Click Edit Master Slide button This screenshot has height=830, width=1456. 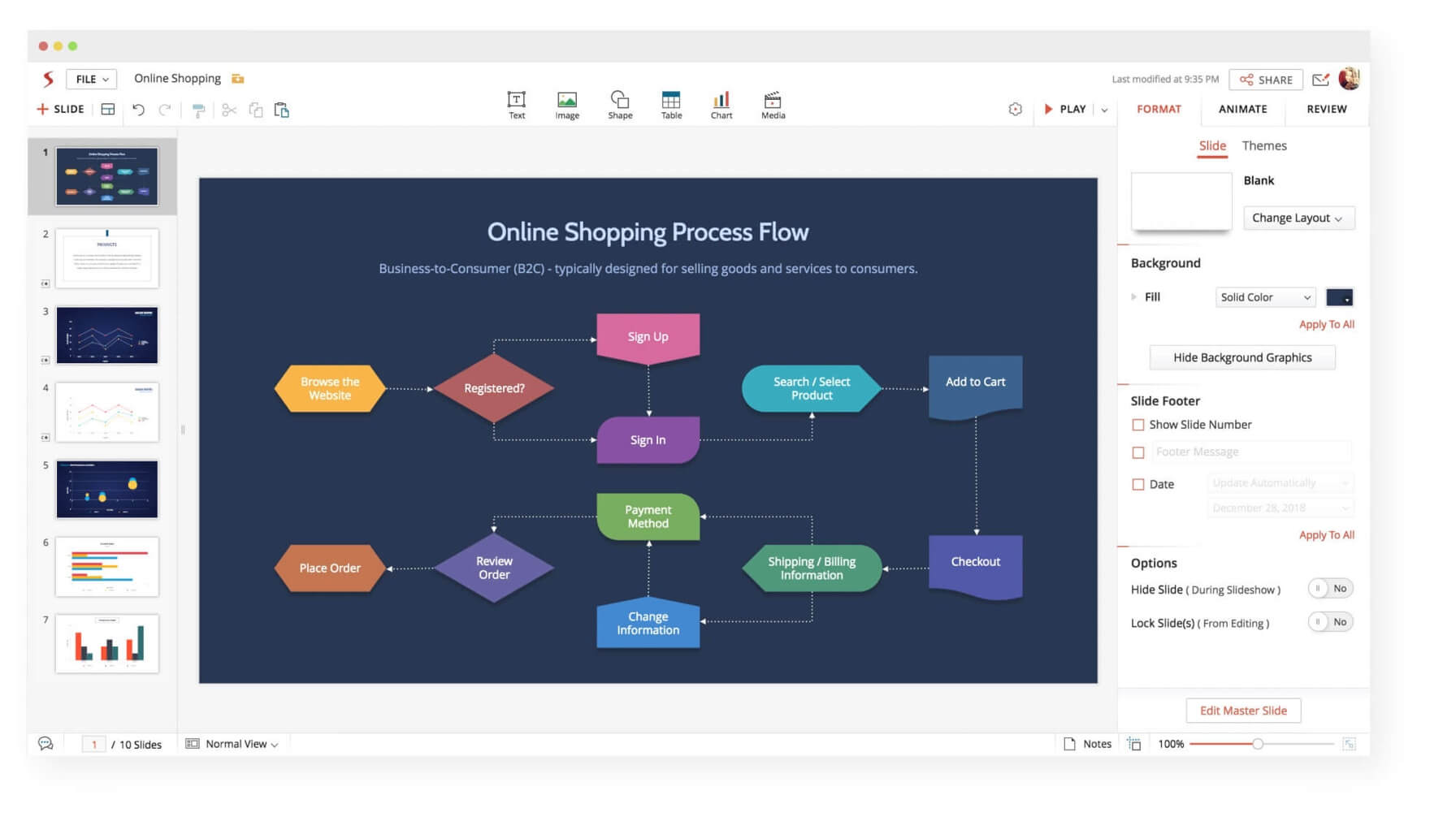[1243, 711]
